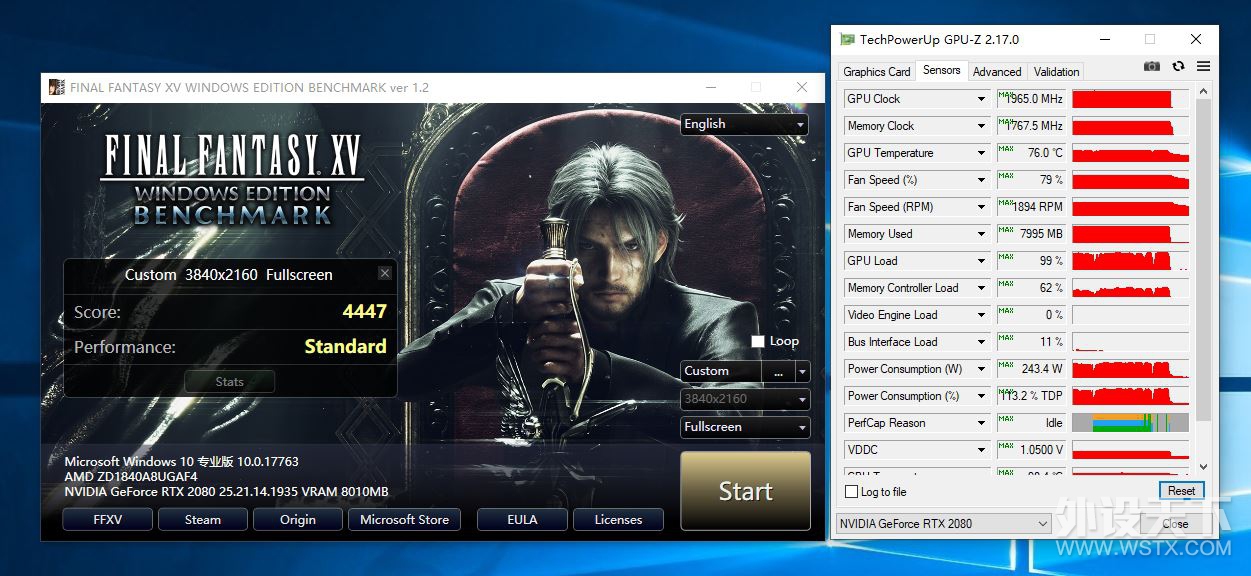Image resolution: width=1251 pixels, height=576 pixels.
Task: Expand the Memory Clock sensor dropdown
Action: coord(982,126)
